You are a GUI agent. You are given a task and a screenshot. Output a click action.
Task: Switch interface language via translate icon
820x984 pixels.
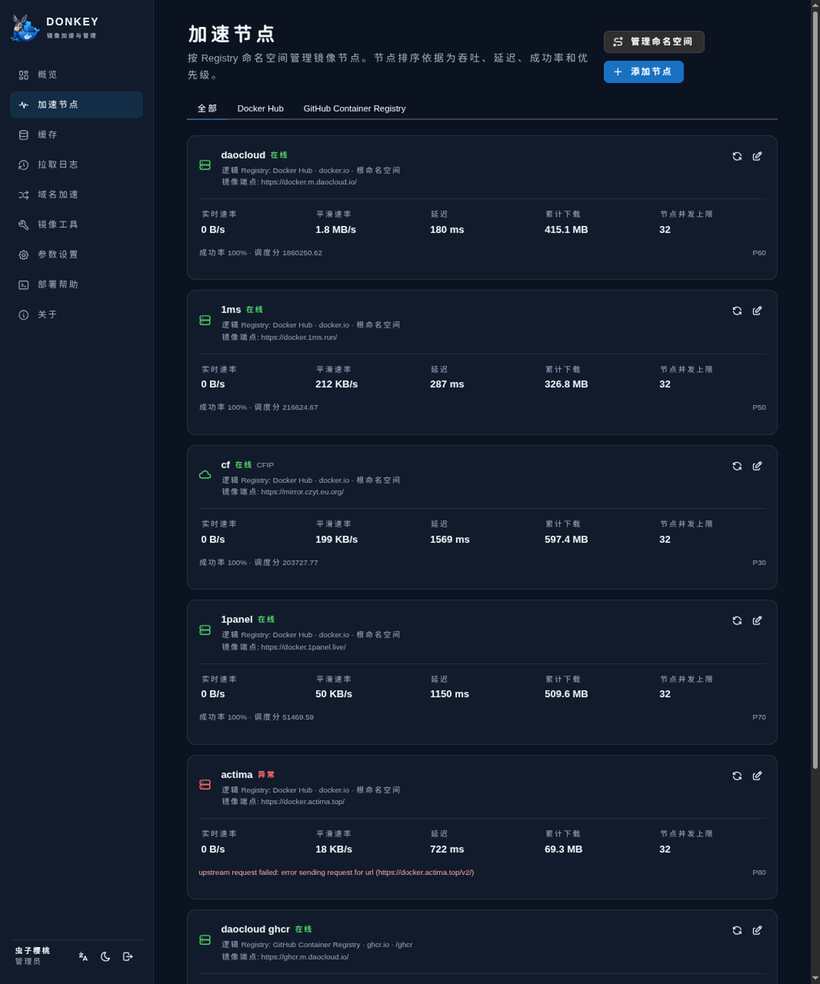point(83,956)
